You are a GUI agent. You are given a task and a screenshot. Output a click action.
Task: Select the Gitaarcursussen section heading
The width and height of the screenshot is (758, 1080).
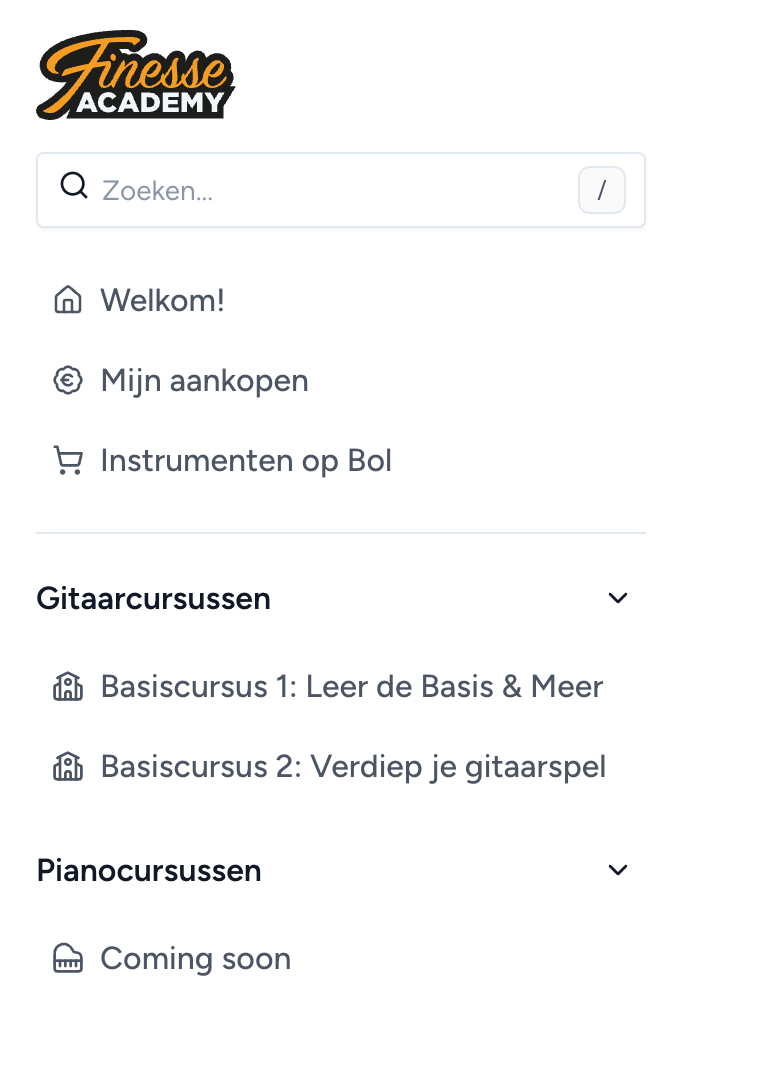(x=153, y=597)
